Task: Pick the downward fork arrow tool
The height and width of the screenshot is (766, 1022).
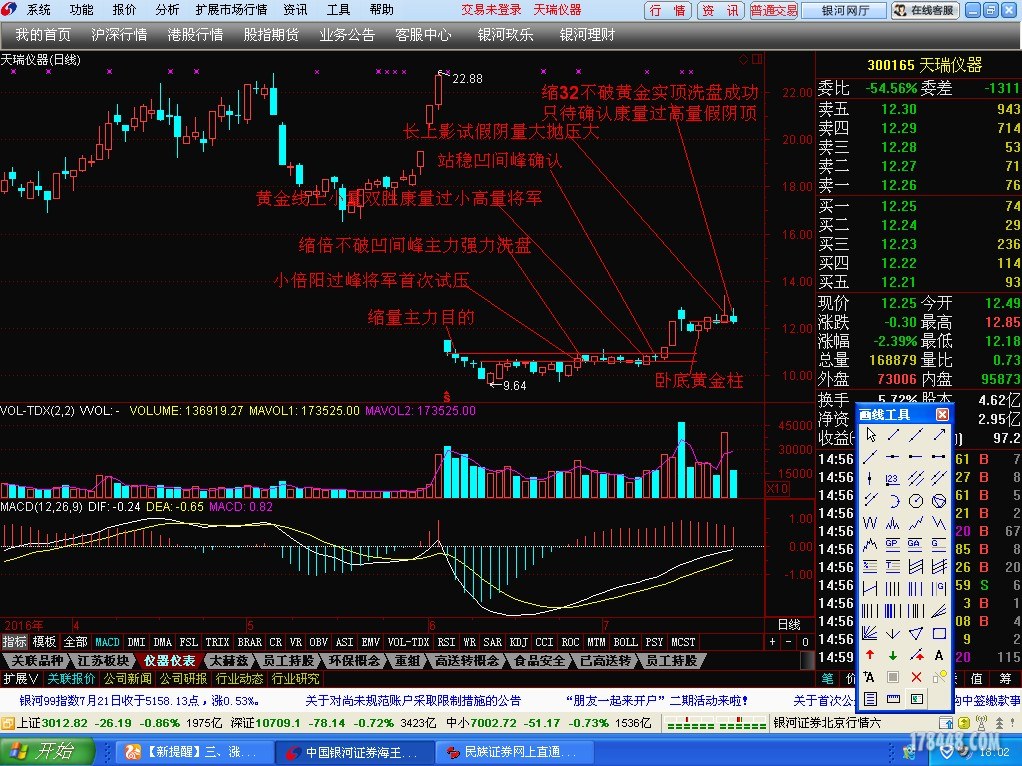Action: (x=893, y=633)
